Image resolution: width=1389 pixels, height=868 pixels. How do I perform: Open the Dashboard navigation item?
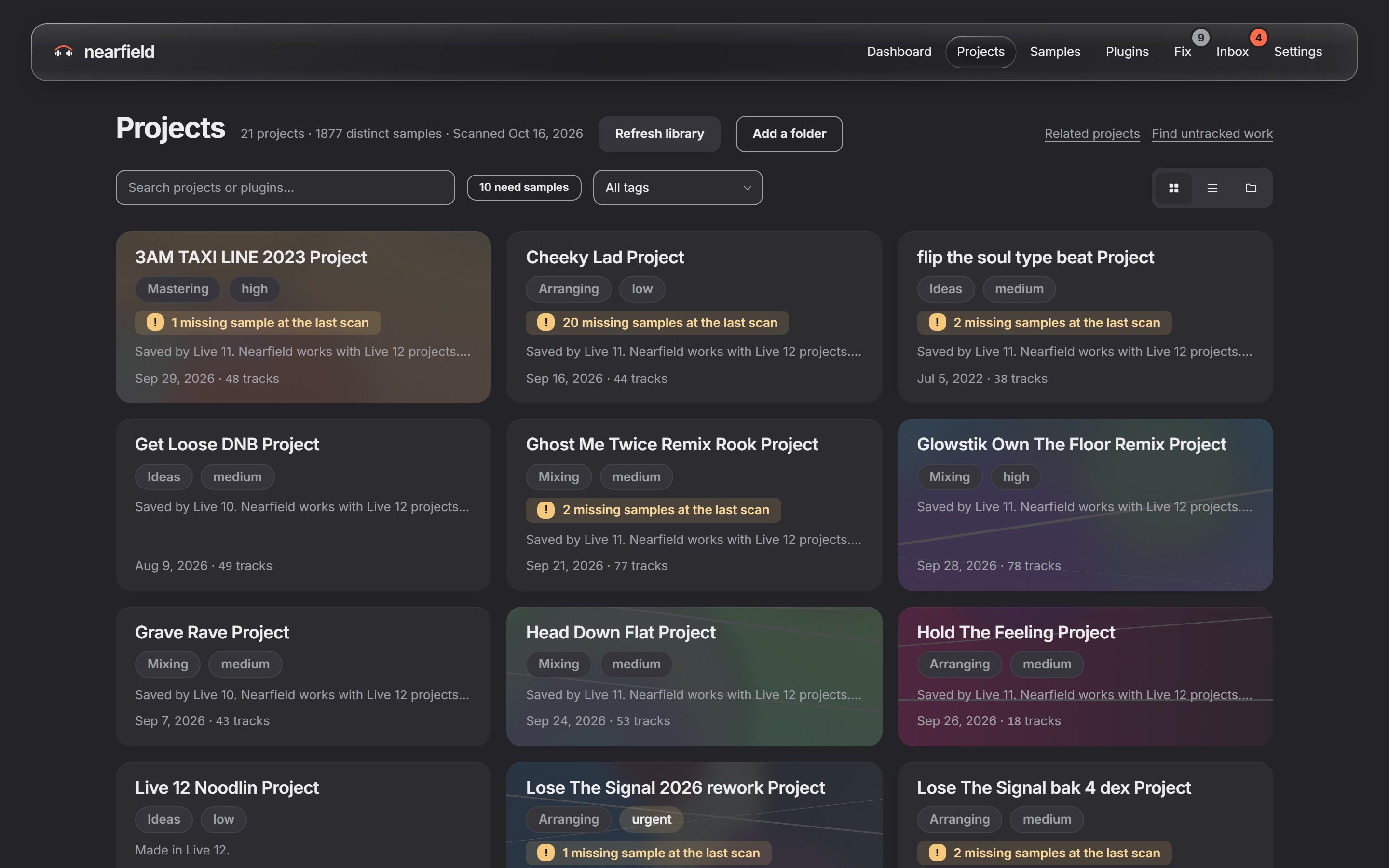click(x=899, y=52)
